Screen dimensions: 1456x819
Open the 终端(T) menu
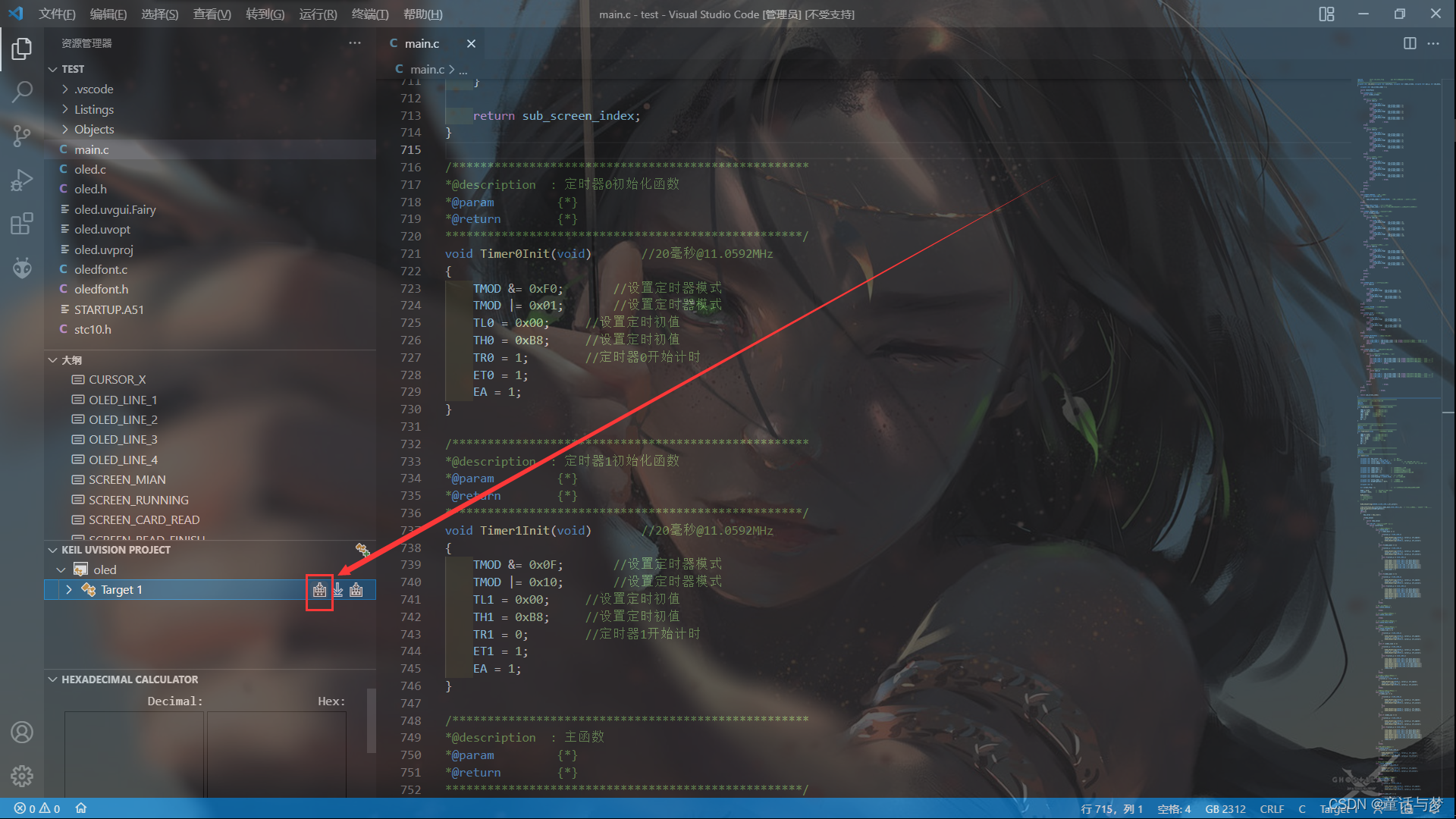(x=369, y=14)
